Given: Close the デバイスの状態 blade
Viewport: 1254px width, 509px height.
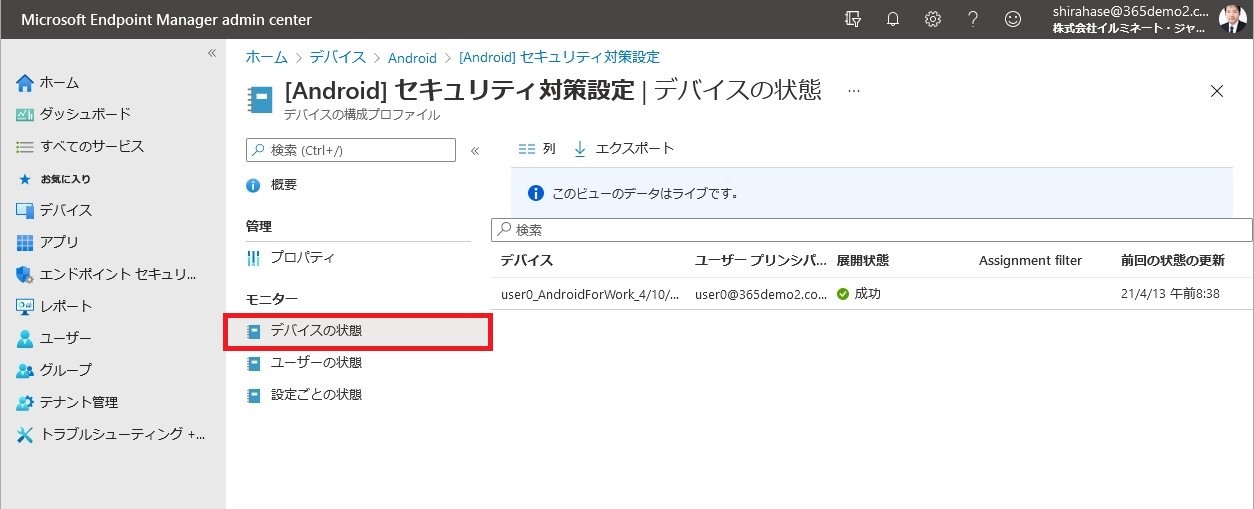Looking at the screenshot, I should tap(1217, 91).
